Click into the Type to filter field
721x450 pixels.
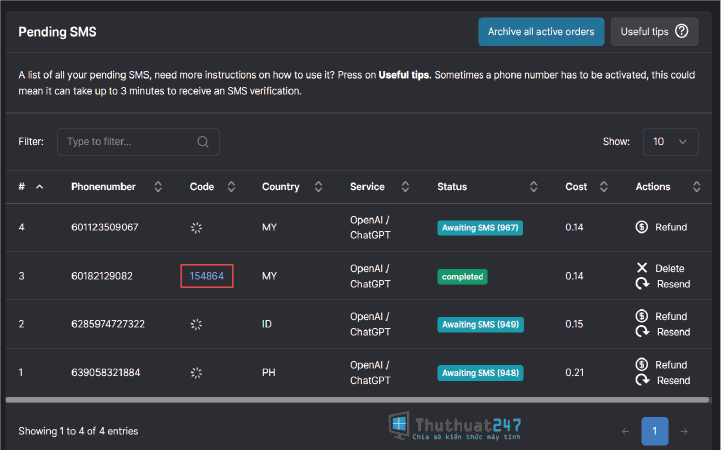click(138, 142)
